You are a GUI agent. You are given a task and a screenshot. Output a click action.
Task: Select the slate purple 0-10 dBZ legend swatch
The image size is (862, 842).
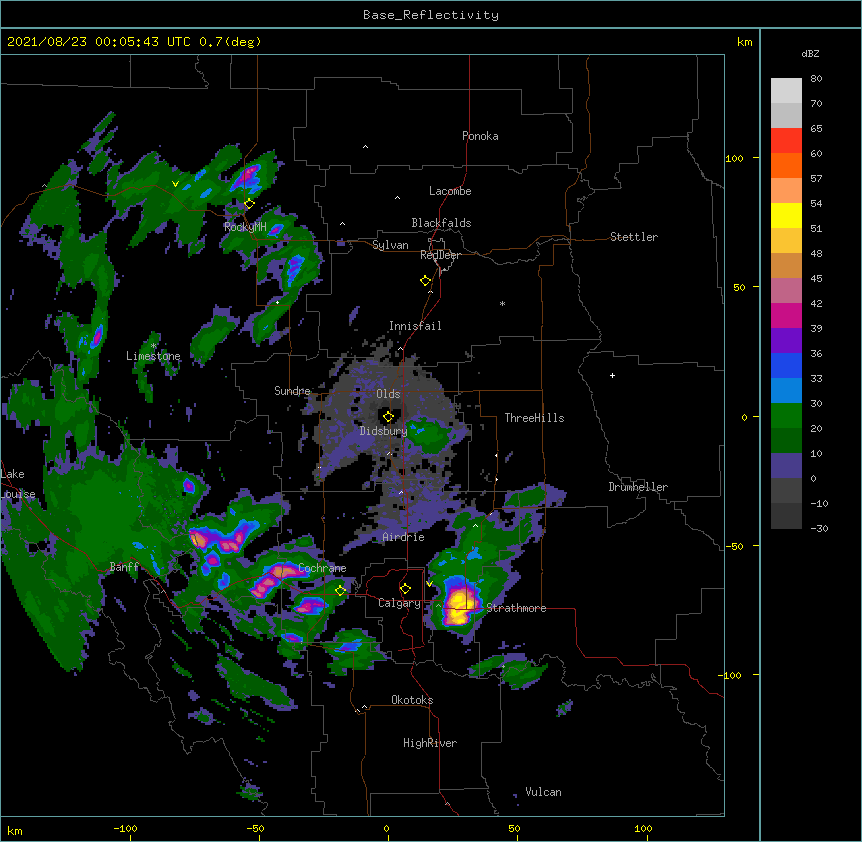tap(786, 466)
